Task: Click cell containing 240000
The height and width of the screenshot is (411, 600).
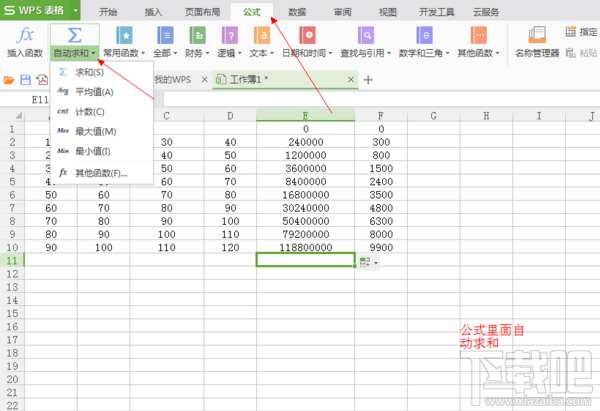Action: pyautogui.click(x=306, y=142)
